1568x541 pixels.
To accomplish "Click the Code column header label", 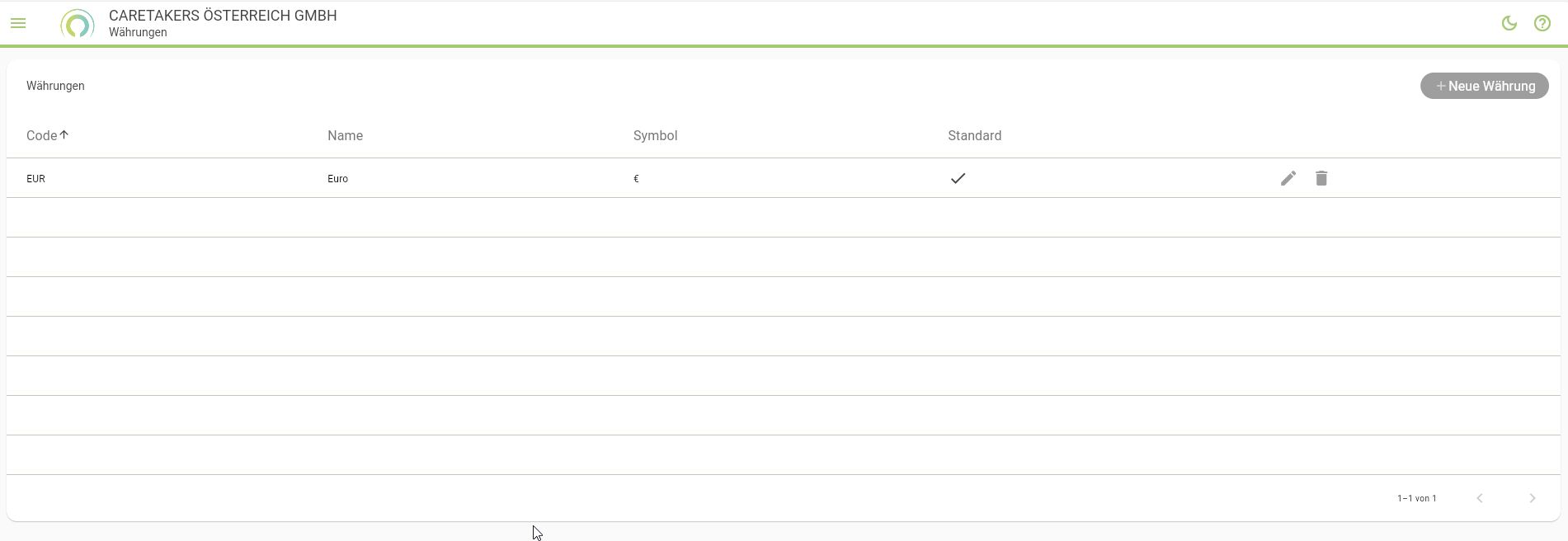I will [41, 135].
